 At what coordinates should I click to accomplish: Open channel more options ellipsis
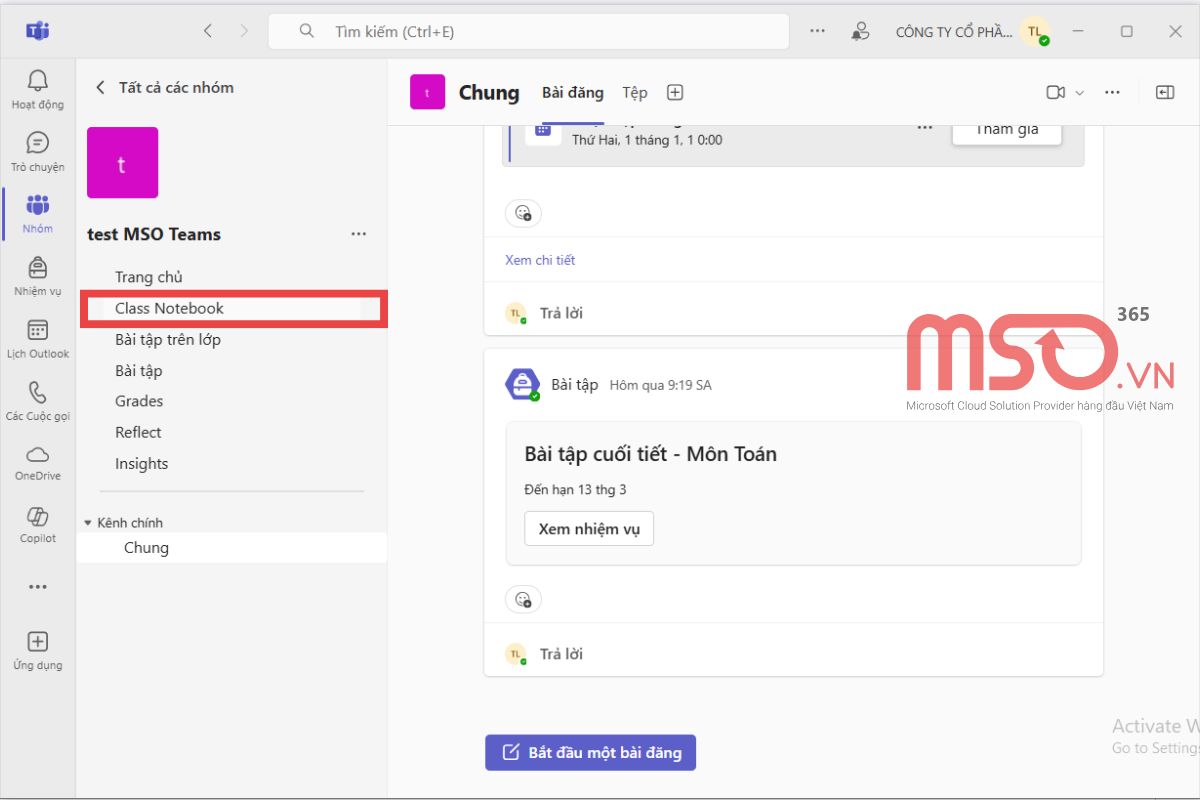point(1112,92)
